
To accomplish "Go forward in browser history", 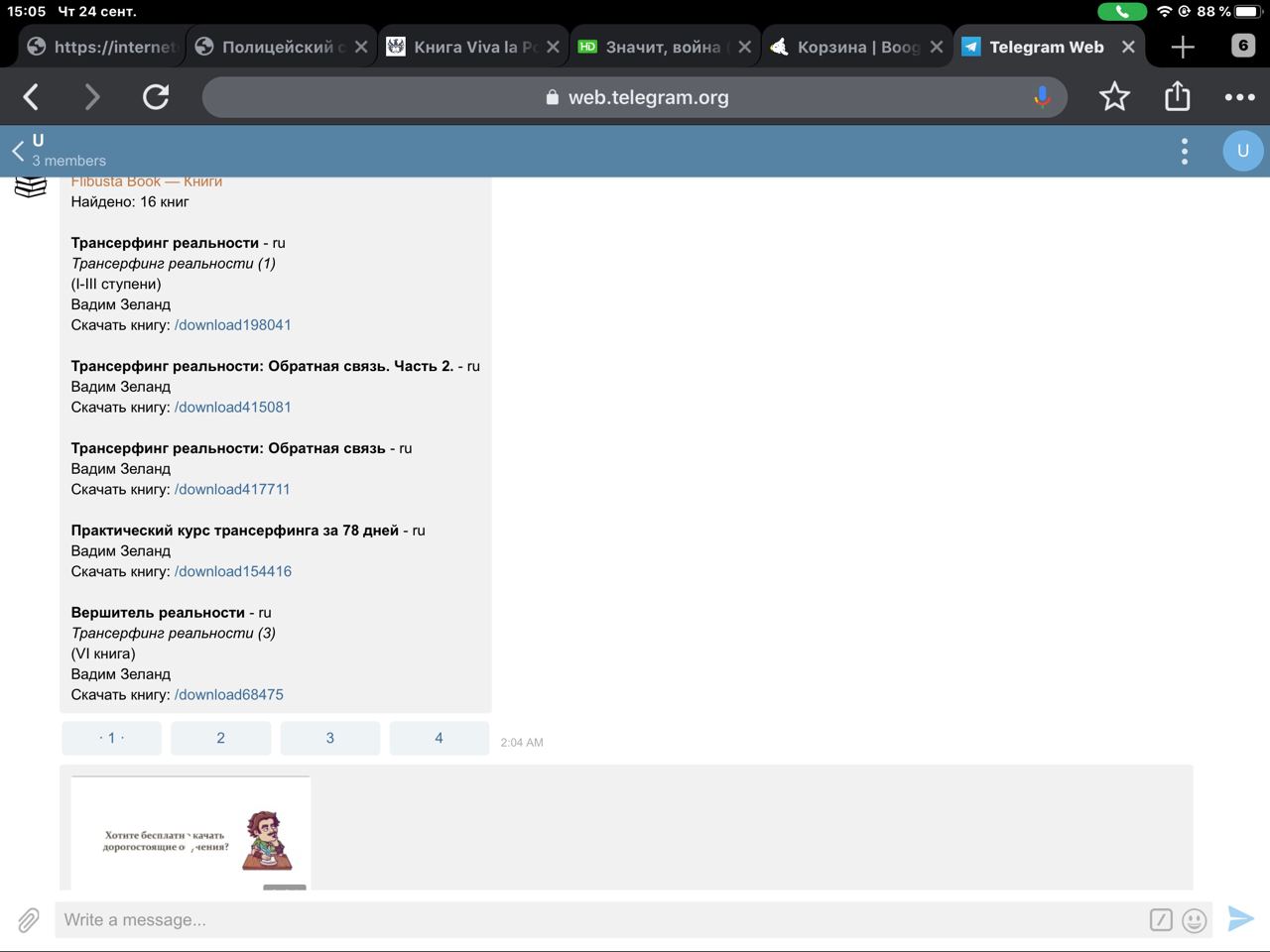I will coord(92,97).
